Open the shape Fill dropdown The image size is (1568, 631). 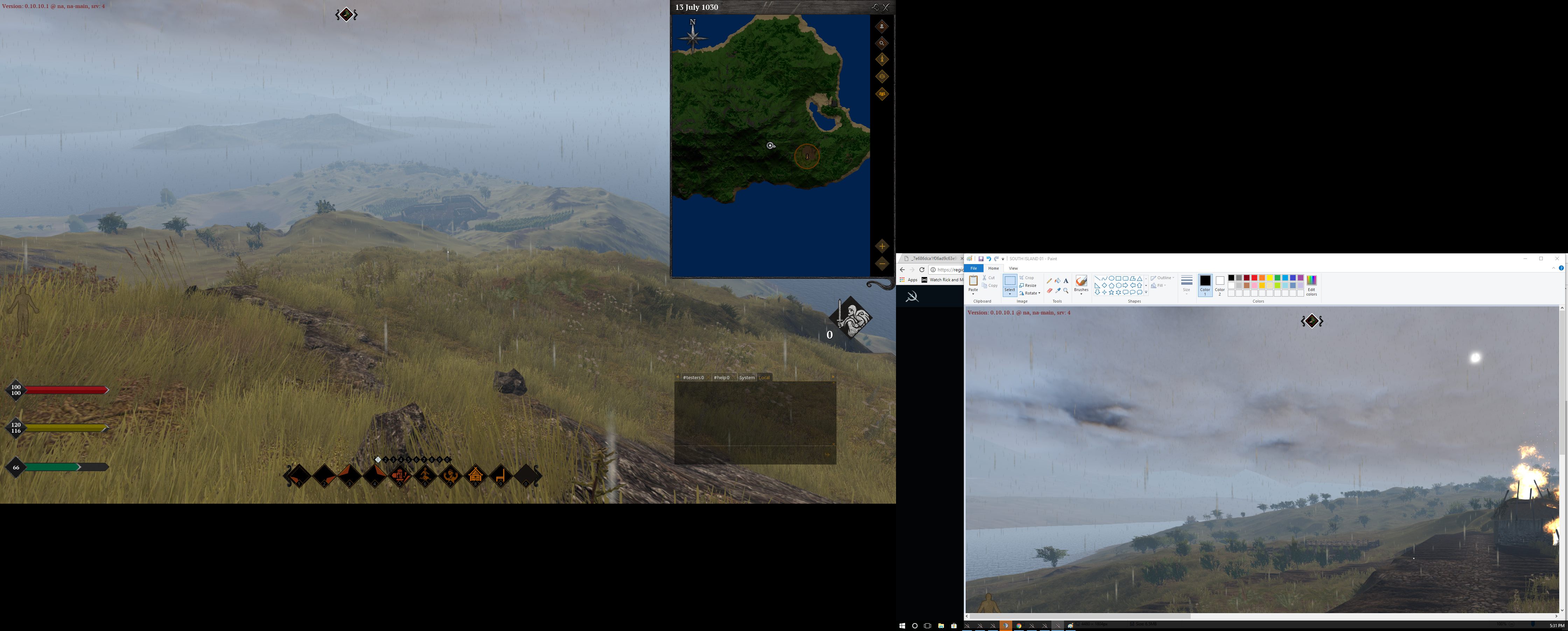click(1159, 285)
